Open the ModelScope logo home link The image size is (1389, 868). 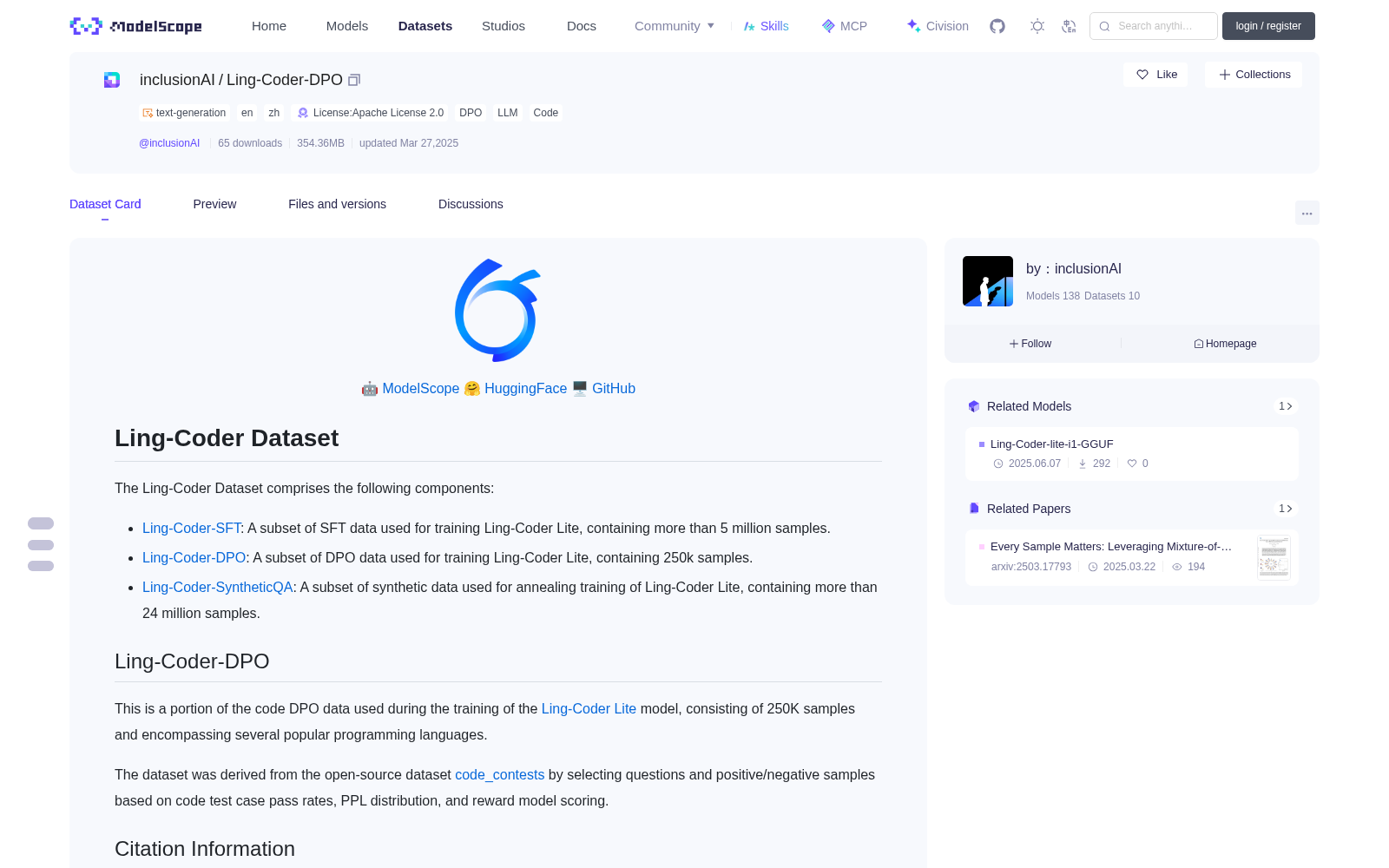click(x=136, y=26)
